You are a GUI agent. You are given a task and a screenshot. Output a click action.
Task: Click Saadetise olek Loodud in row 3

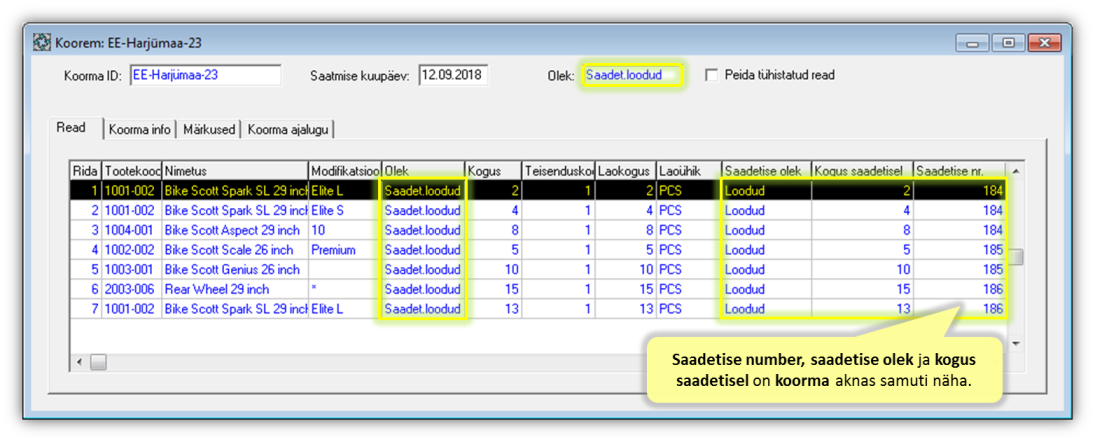point(766,230)
